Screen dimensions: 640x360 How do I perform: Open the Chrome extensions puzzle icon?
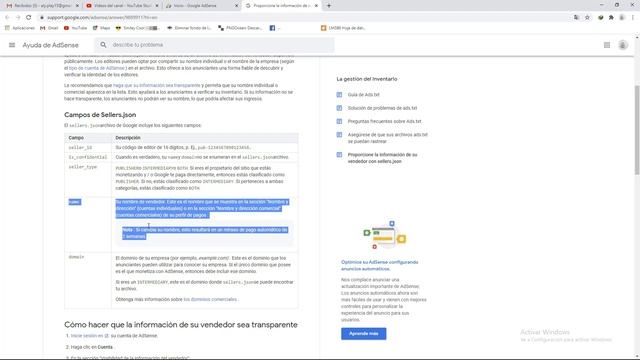coord(611,18)
